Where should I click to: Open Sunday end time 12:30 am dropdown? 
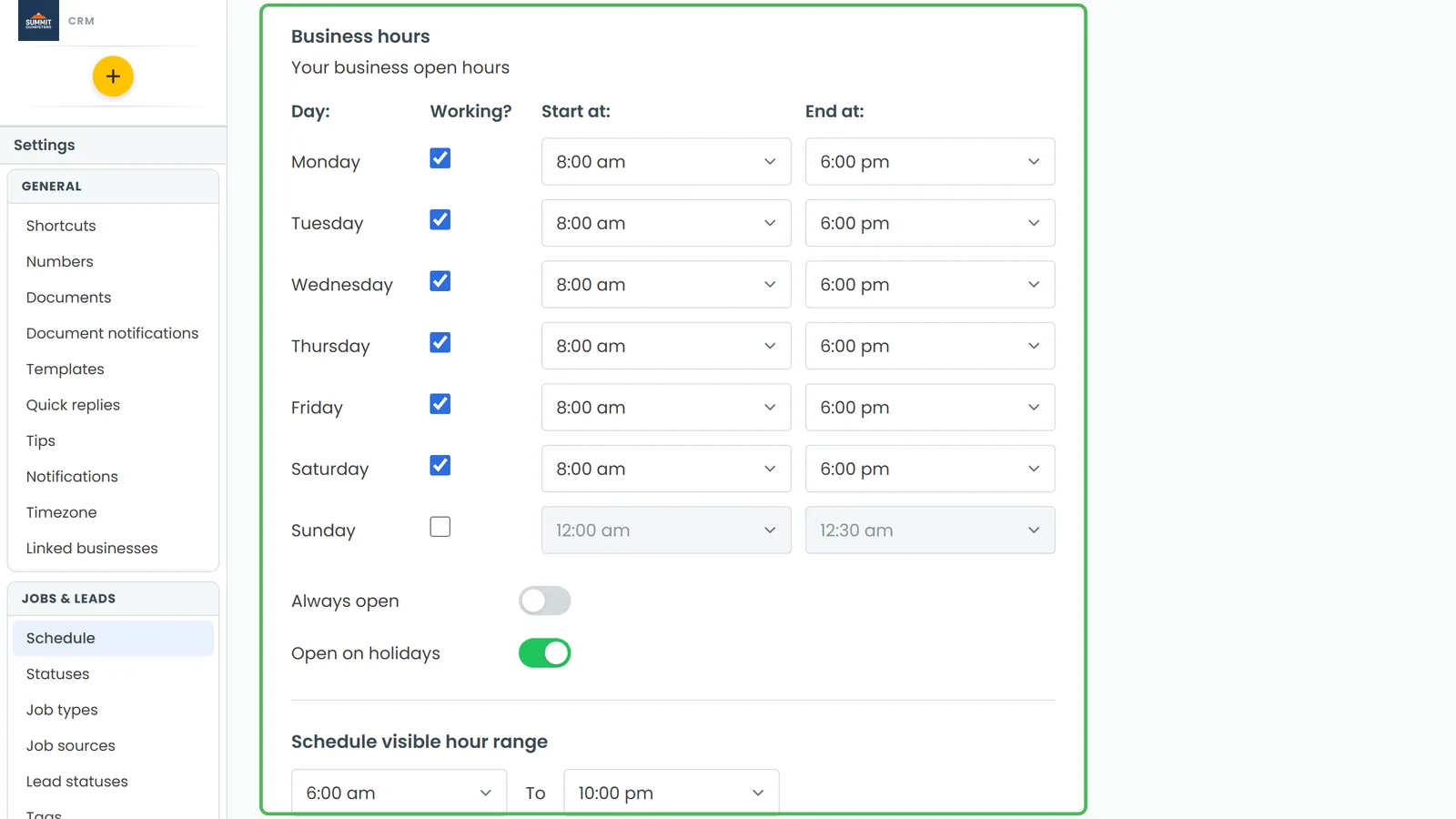pyautogui.click(x=930, y=531)
